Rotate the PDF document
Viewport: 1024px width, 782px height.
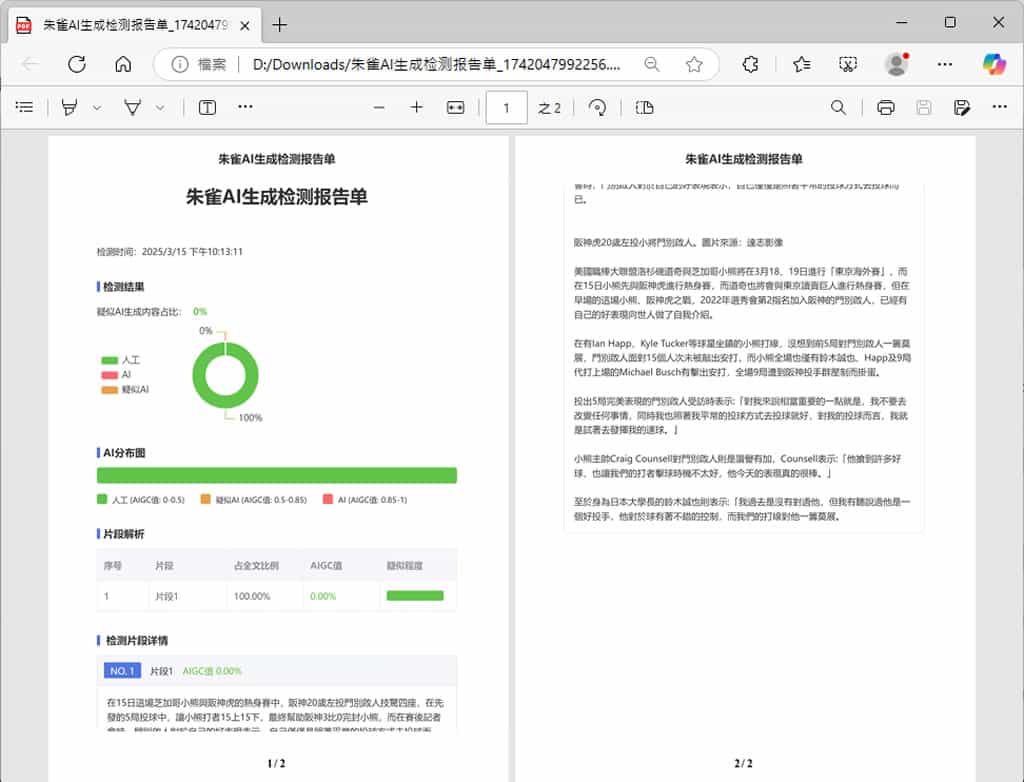pos(598,107)
